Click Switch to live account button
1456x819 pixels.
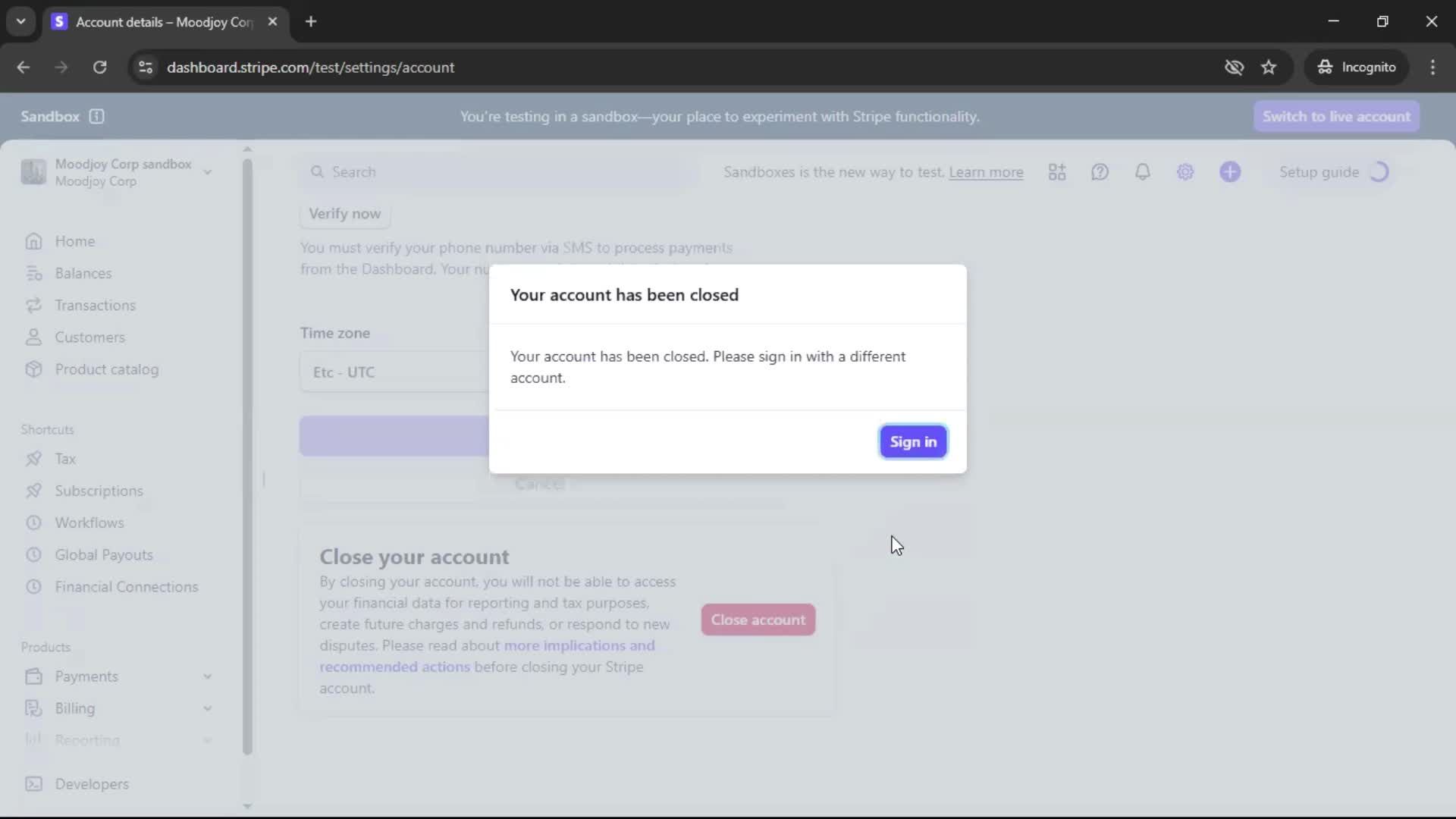point(1336,116)
